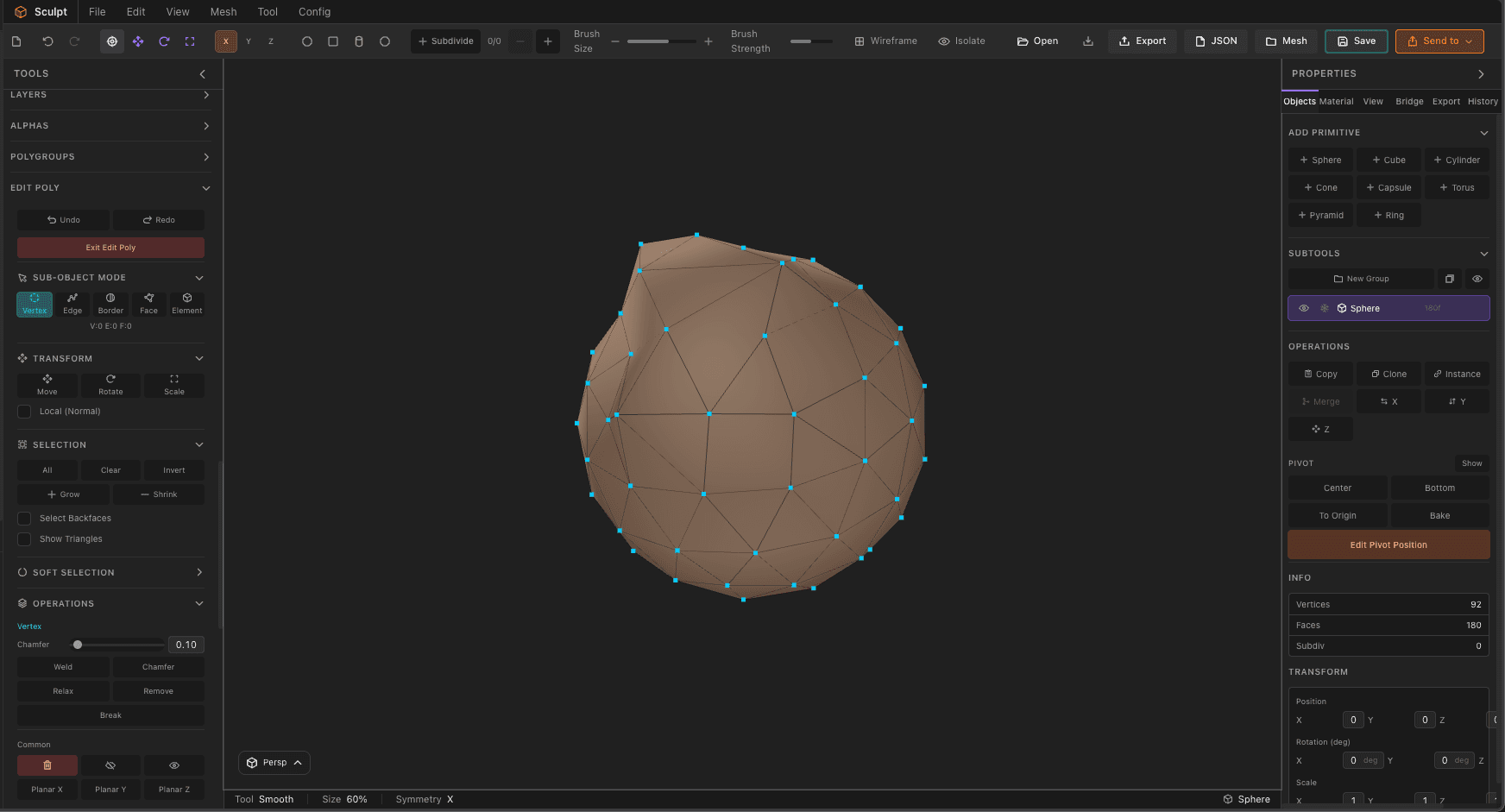Enable Show Triangles checkbox
This screenshot has width=1505, height=812.
24,539
